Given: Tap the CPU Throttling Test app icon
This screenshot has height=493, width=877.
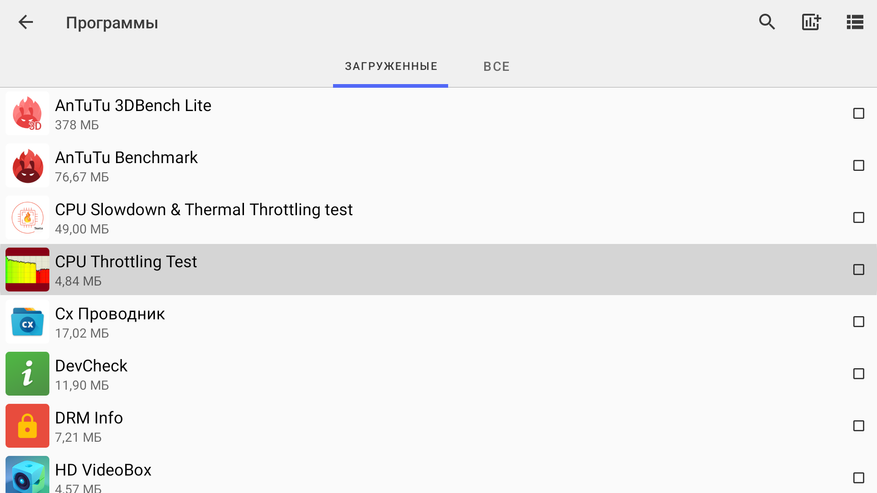Looking at the screenshot, I should point(27,270).
